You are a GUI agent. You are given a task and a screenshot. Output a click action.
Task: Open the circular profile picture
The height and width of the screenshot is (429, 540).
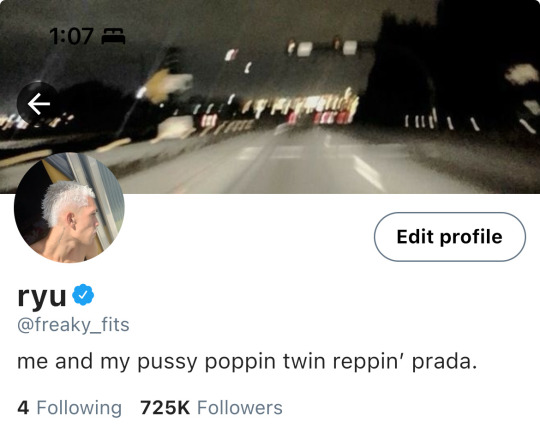click(x=69, y=208)
